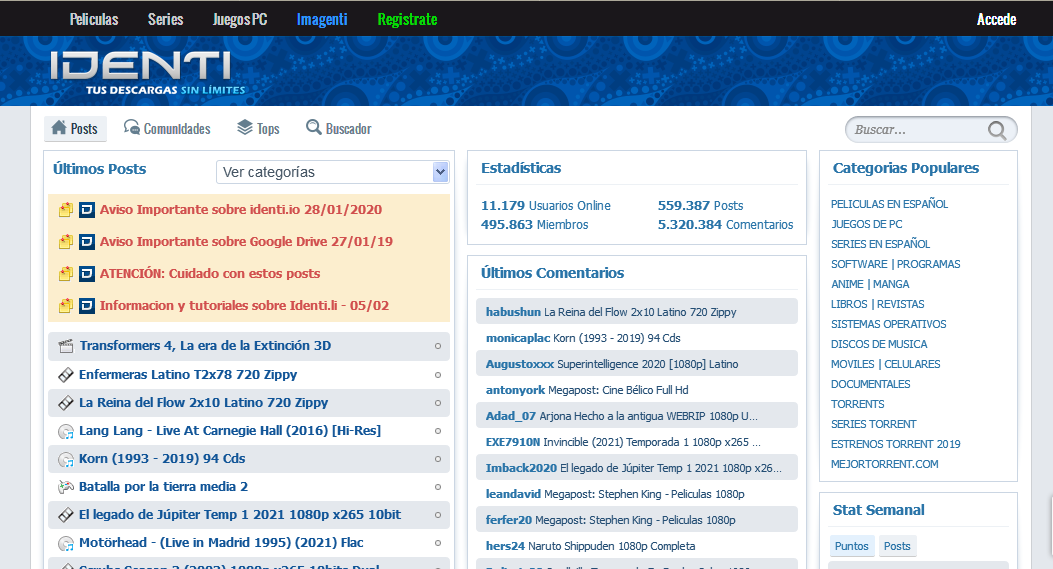Open MOVILES | CELULARES category
Viewport: 1053px width, 569px height.
(x=885, y=365)
